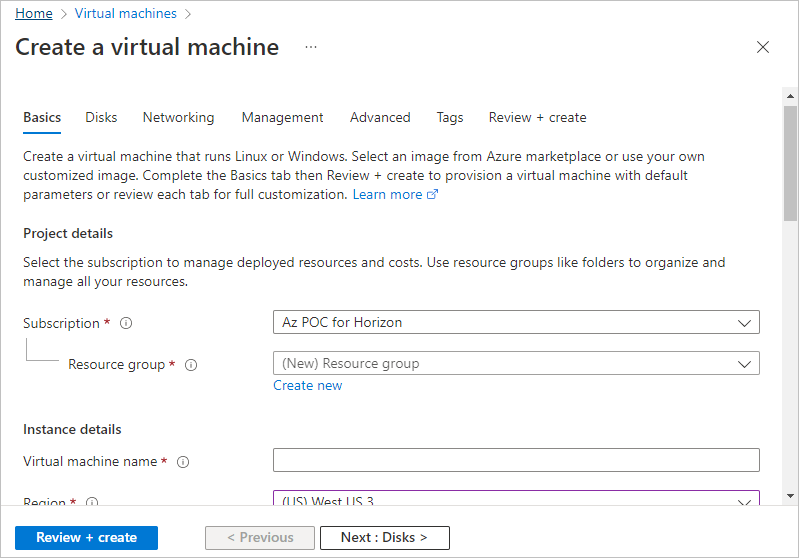Focus the Virtual machine name field
Image resolution: width=799 pixels, height=558 pixels.
[516, 460]
